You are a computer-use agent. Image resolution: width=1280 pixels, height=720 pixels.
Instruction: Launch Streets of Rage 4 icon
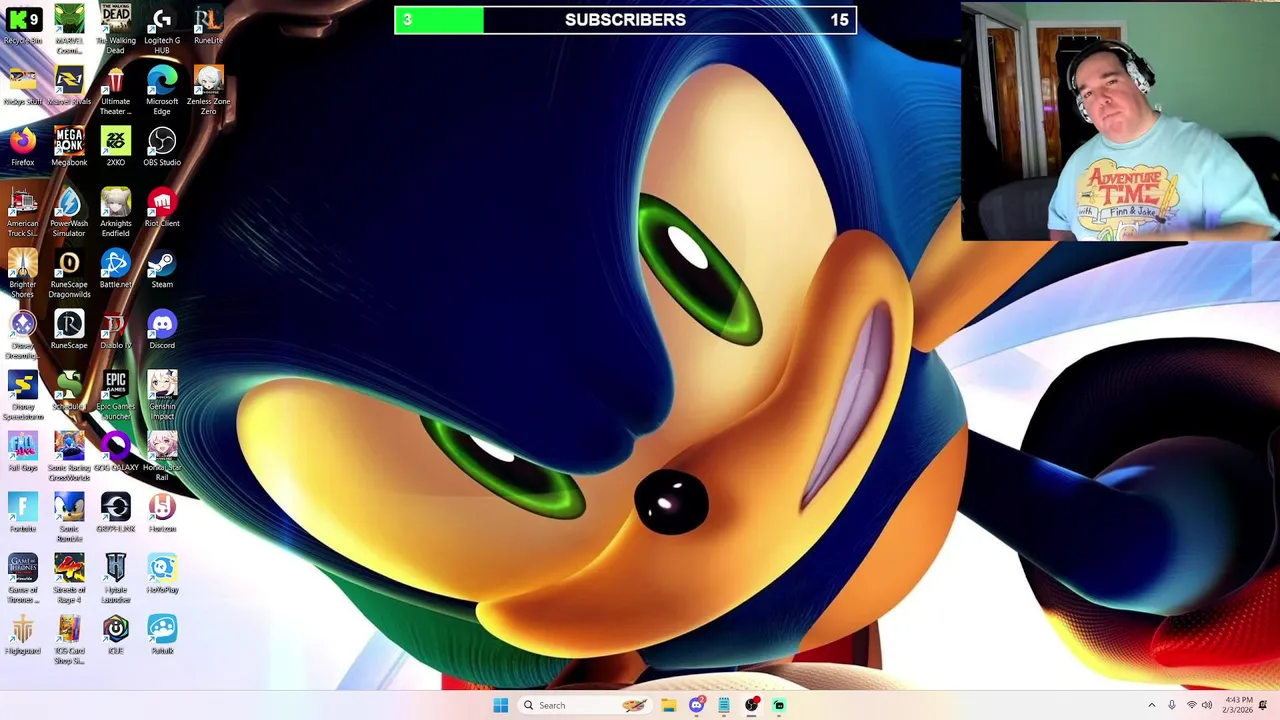[69, 579]
